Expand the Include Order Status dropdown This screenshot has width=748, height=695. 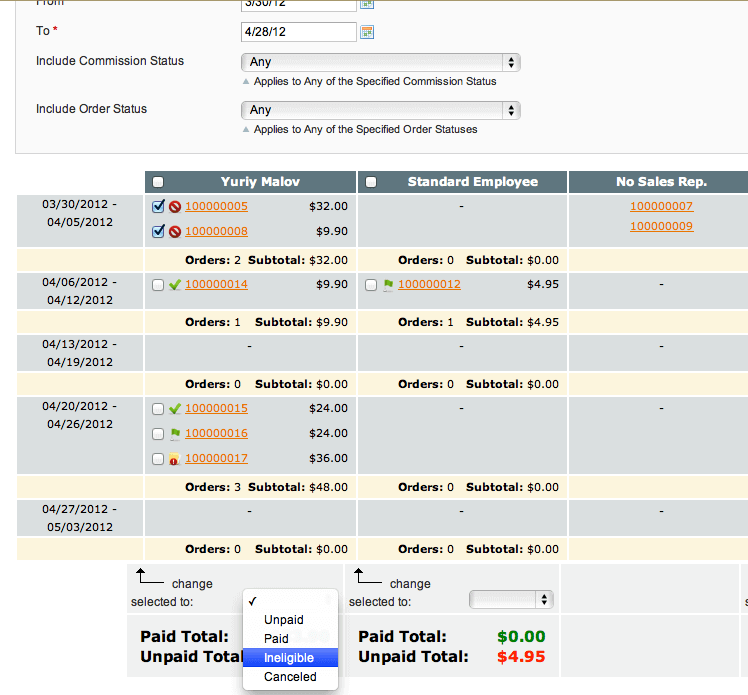click(x=381, y=110)
